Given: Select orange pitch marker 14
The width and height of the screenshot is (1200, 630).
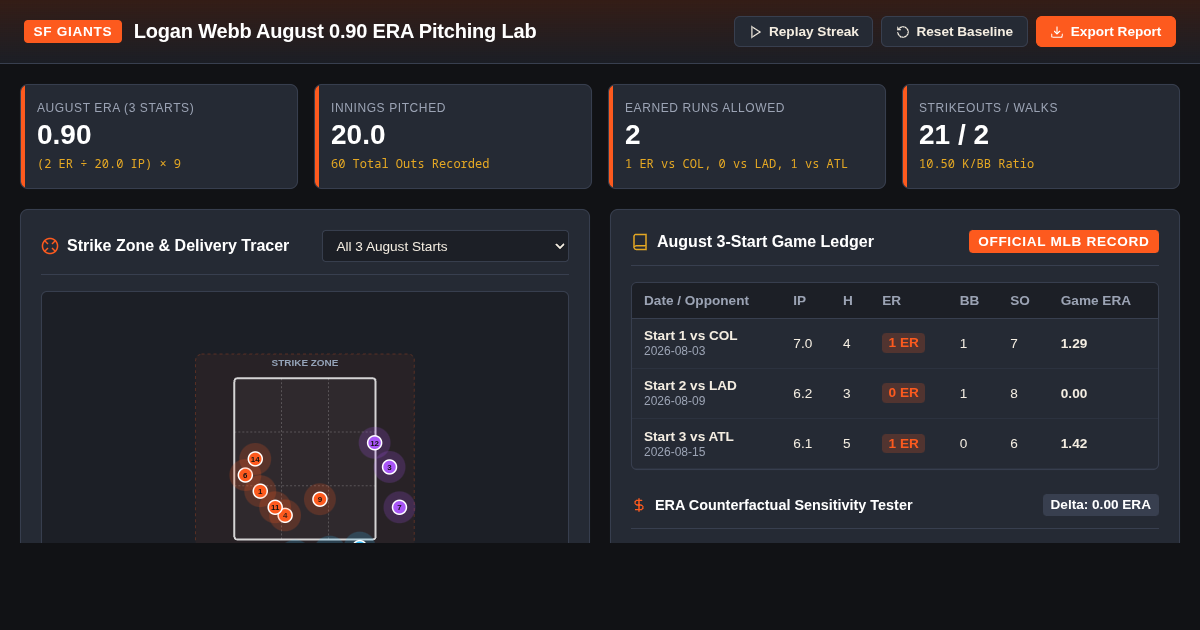Looking at the screenshot, I should pos(255,459).
